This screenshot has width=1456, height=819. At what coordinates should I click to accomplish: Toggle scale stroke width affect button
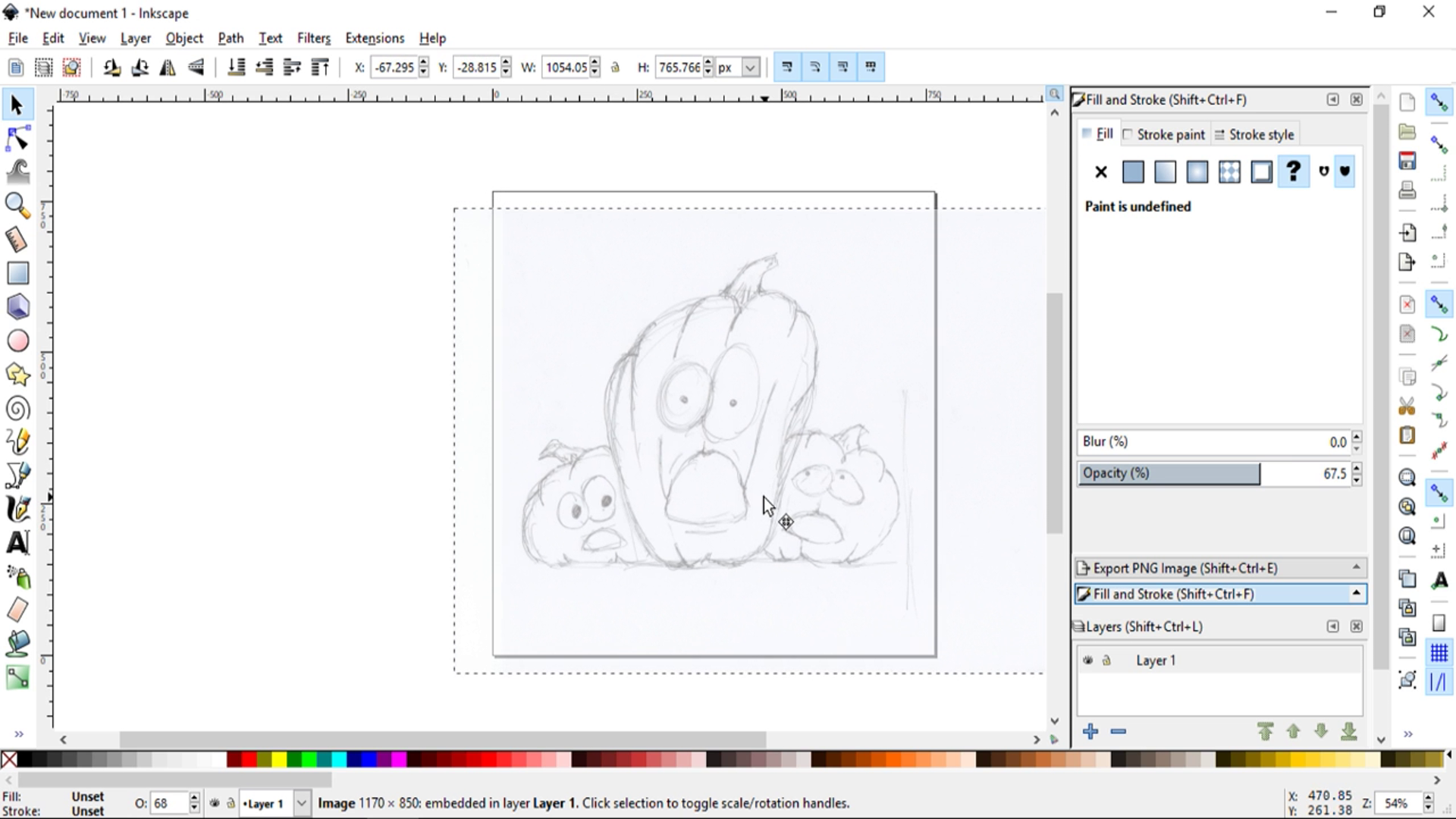[x=786, y=67]
